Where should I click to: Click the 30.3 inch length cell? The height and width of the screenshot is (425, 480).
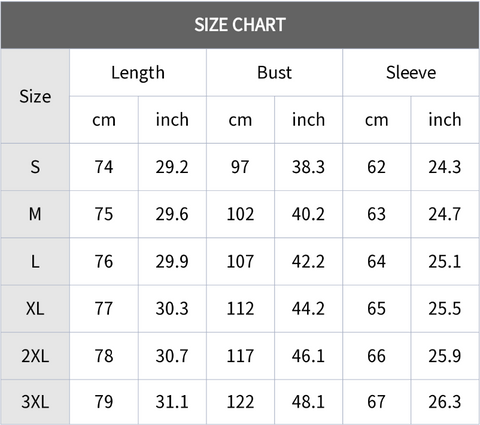click(172, 309)
